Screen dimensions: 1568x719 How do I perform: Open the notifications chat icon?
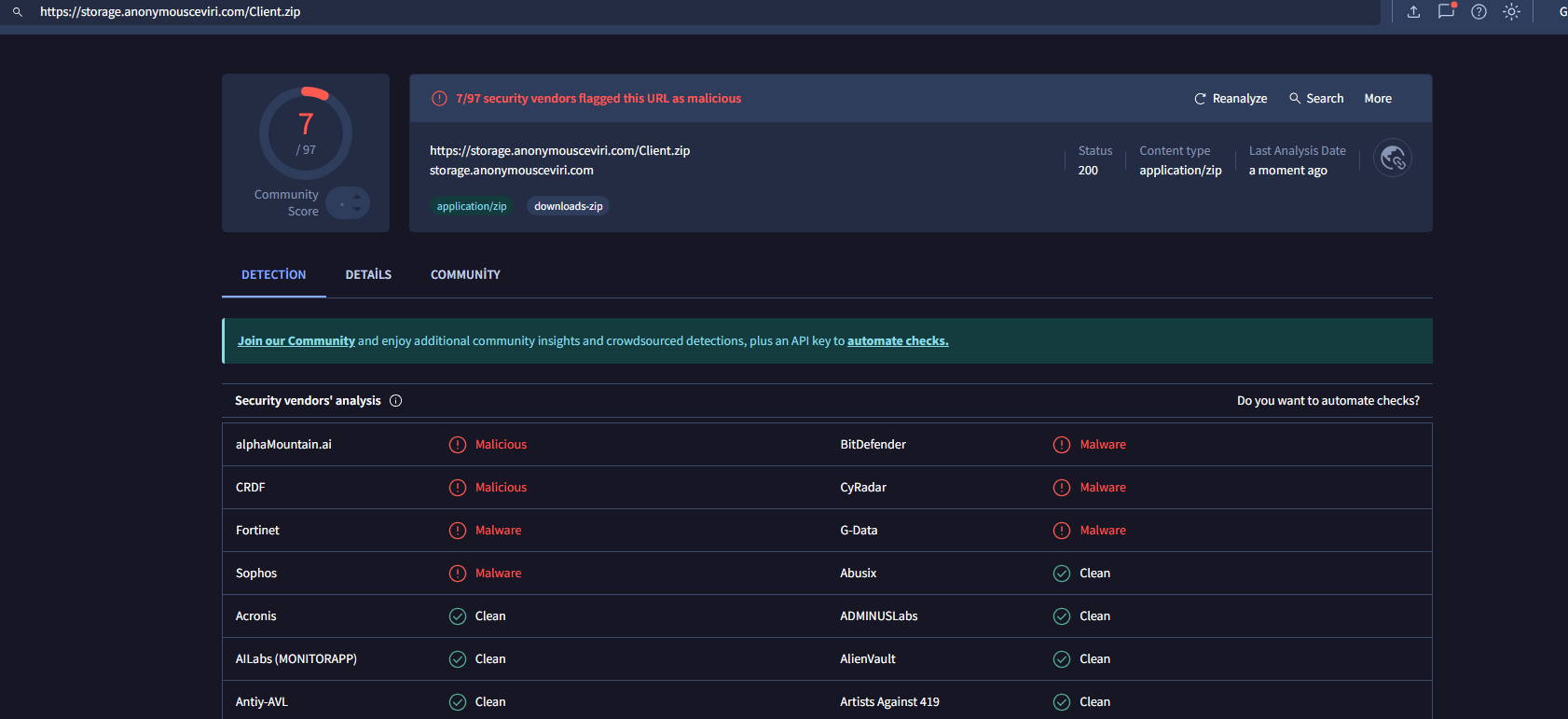[x=1446, y=12]
